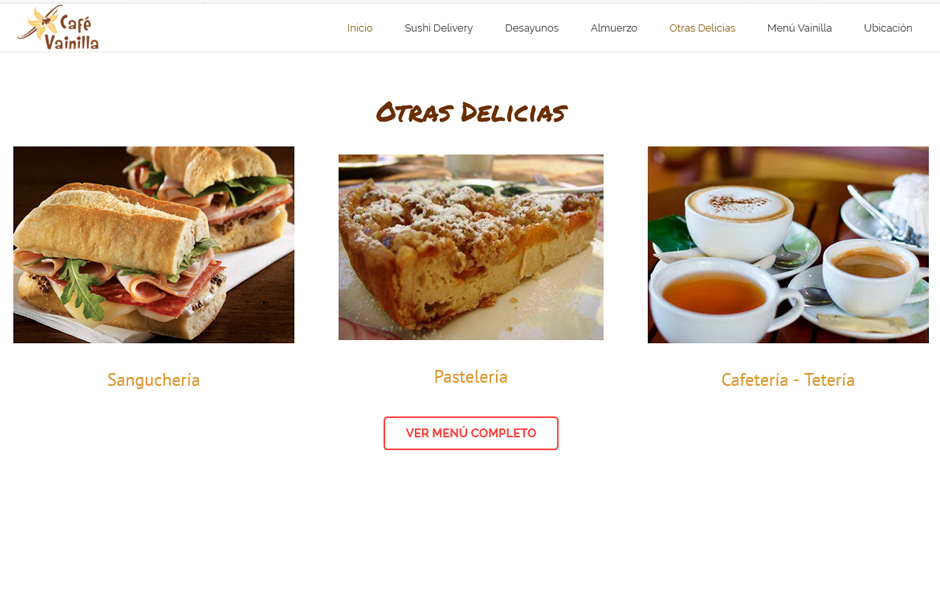Click the cappuccino cup in photo
The height and width of the screenshot is (600, 940).
click(x=739, y=221)
